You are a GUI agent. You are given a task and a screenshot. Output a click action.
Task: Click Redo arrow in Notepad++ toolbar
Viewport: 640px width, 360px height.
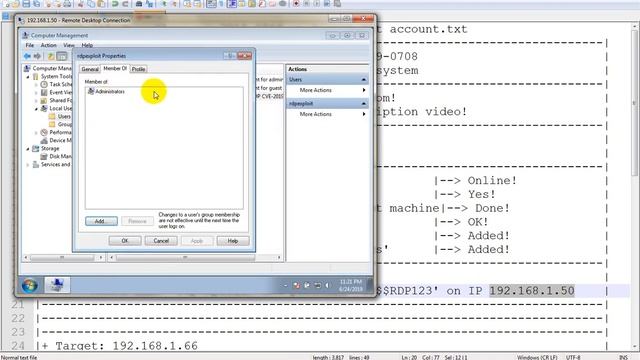pyautogui.click(x=125, y=4)
